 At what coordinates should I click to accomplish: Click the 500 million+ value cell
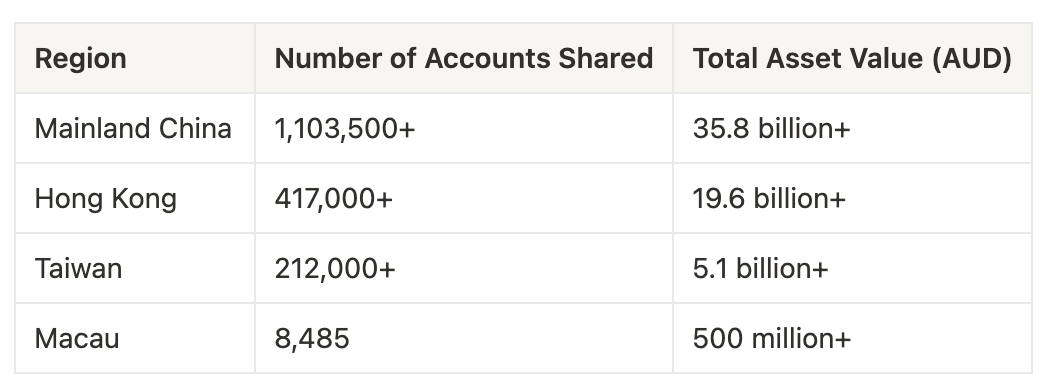coord(853,338)
